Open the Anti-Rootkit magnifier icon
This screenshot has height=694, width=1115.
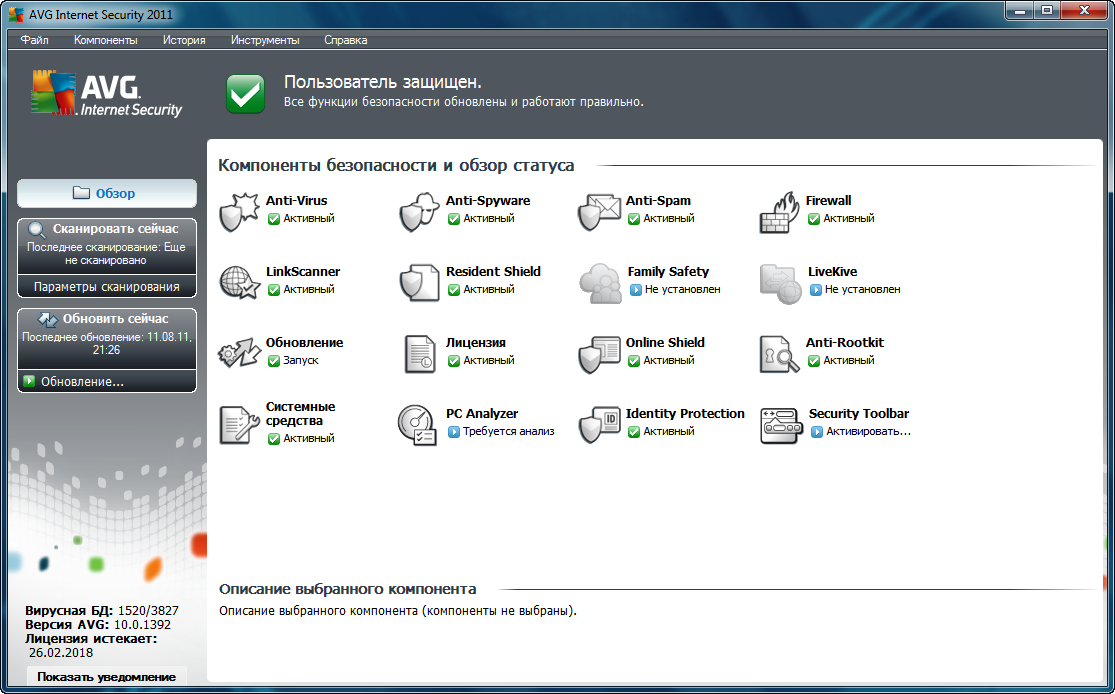(779, 353)
